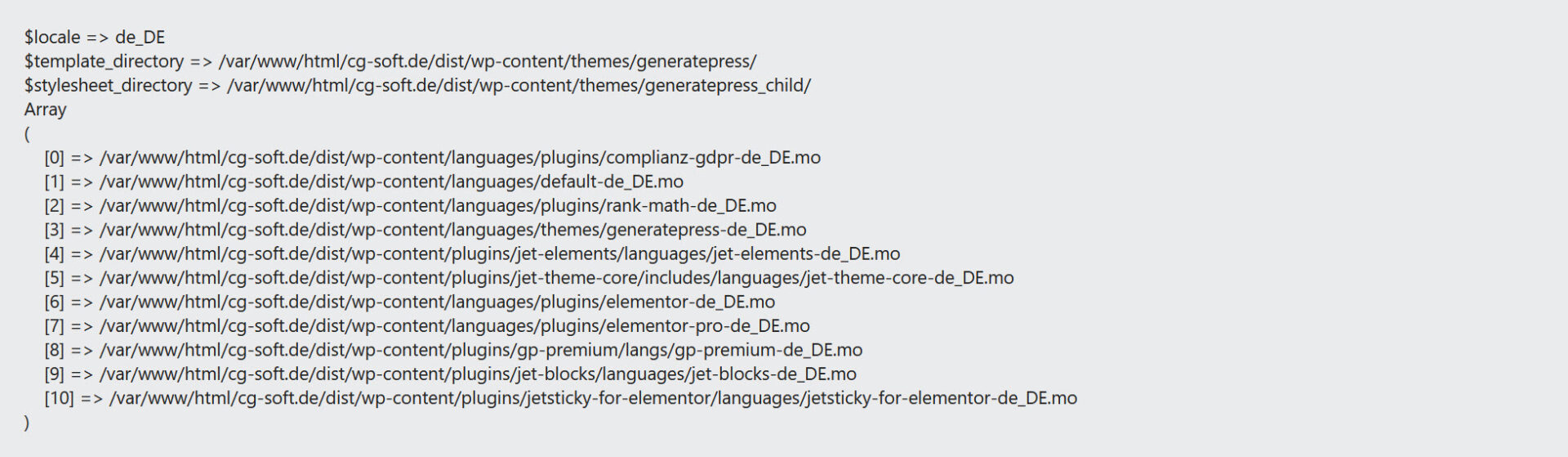Select the complianz-gdpr-de_DE.mo entry
The height and width of the screenshot is (457, 1568).
click(x=433, y=158)
